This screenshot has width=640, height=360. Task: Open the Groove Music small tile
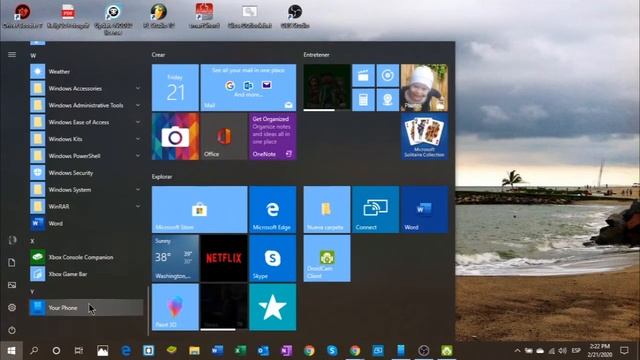(387, 76)
